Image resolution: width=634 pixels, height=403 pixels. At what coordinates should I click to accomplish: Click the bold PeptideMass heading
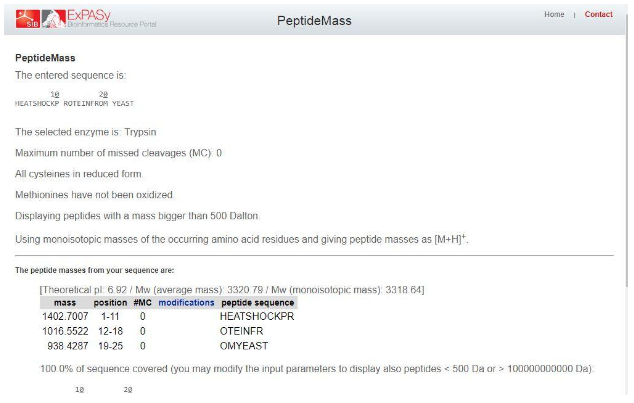[x=45, y=58]
